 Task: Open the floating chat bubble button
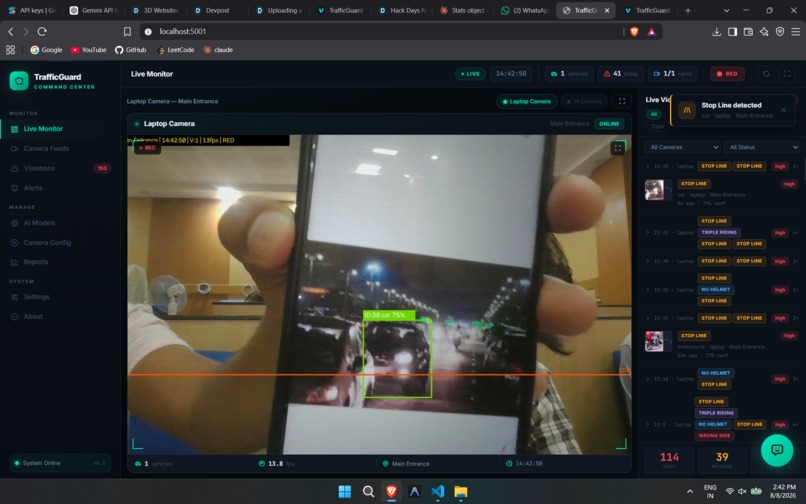(x=777, y=450)
